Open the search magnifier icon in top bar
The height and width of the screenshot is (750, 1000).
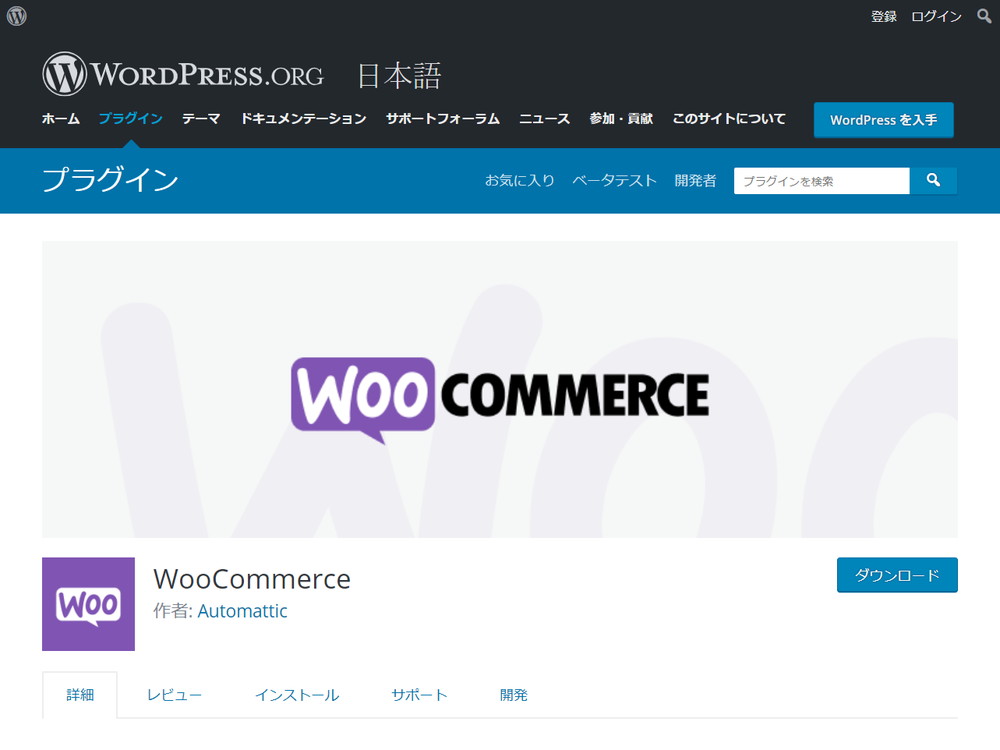(x=984, y=16)
